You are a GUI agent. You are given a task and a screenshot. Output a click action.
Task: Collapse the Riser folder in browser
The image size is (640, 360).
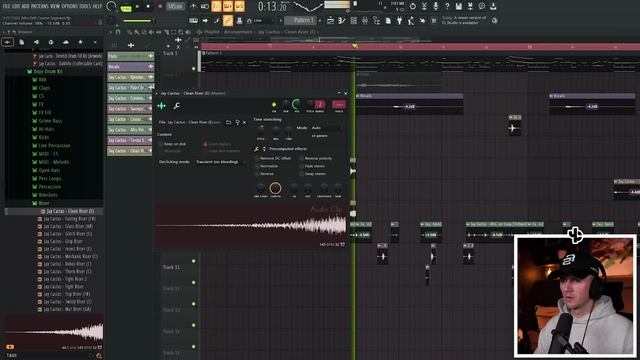(41, 203)
